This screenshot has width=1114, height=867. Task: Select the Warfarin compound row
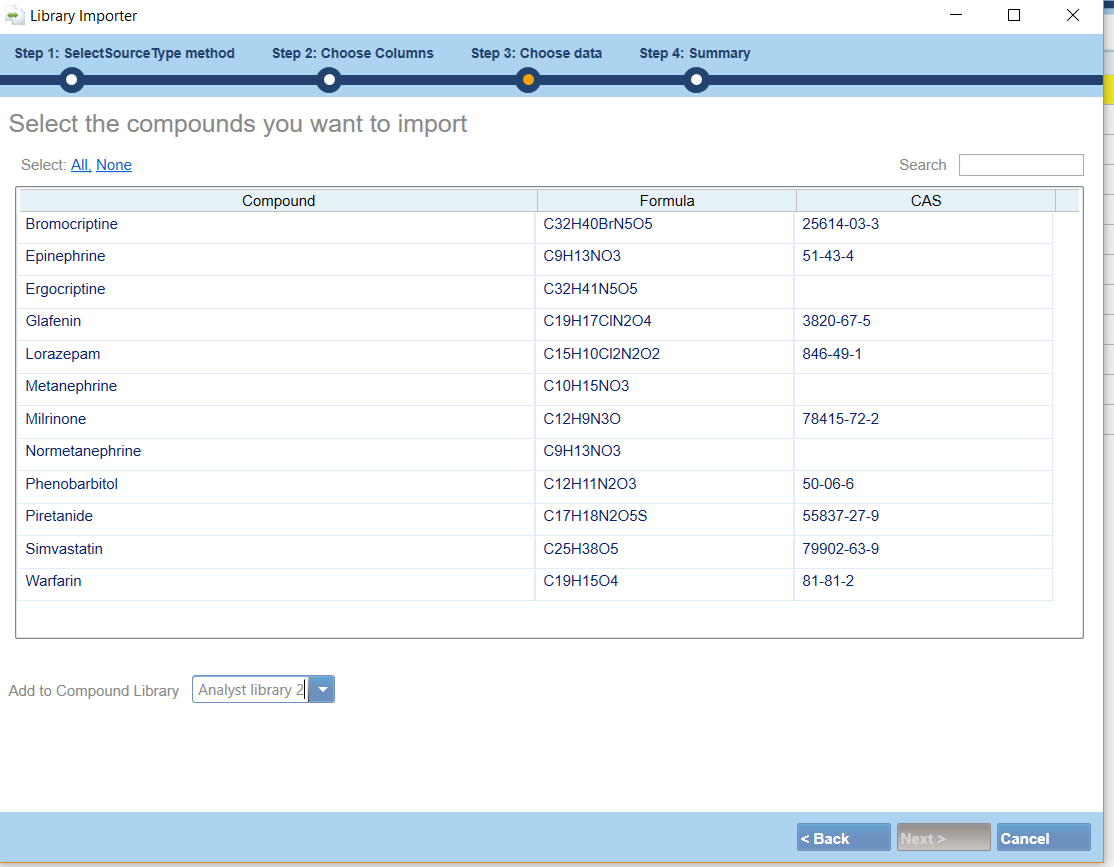click(x=54, y=581)
